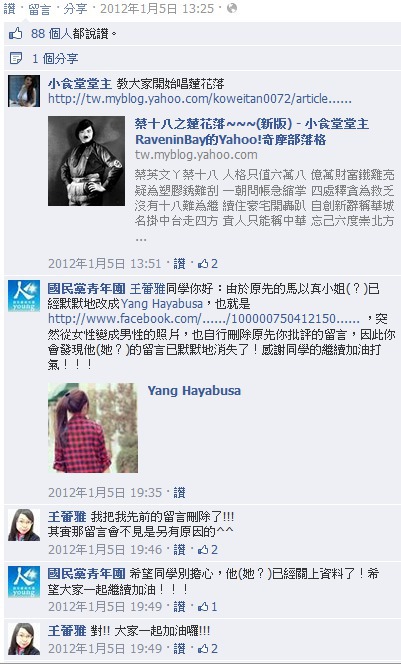Click 讚 at the top post action row

click(9, 8)
